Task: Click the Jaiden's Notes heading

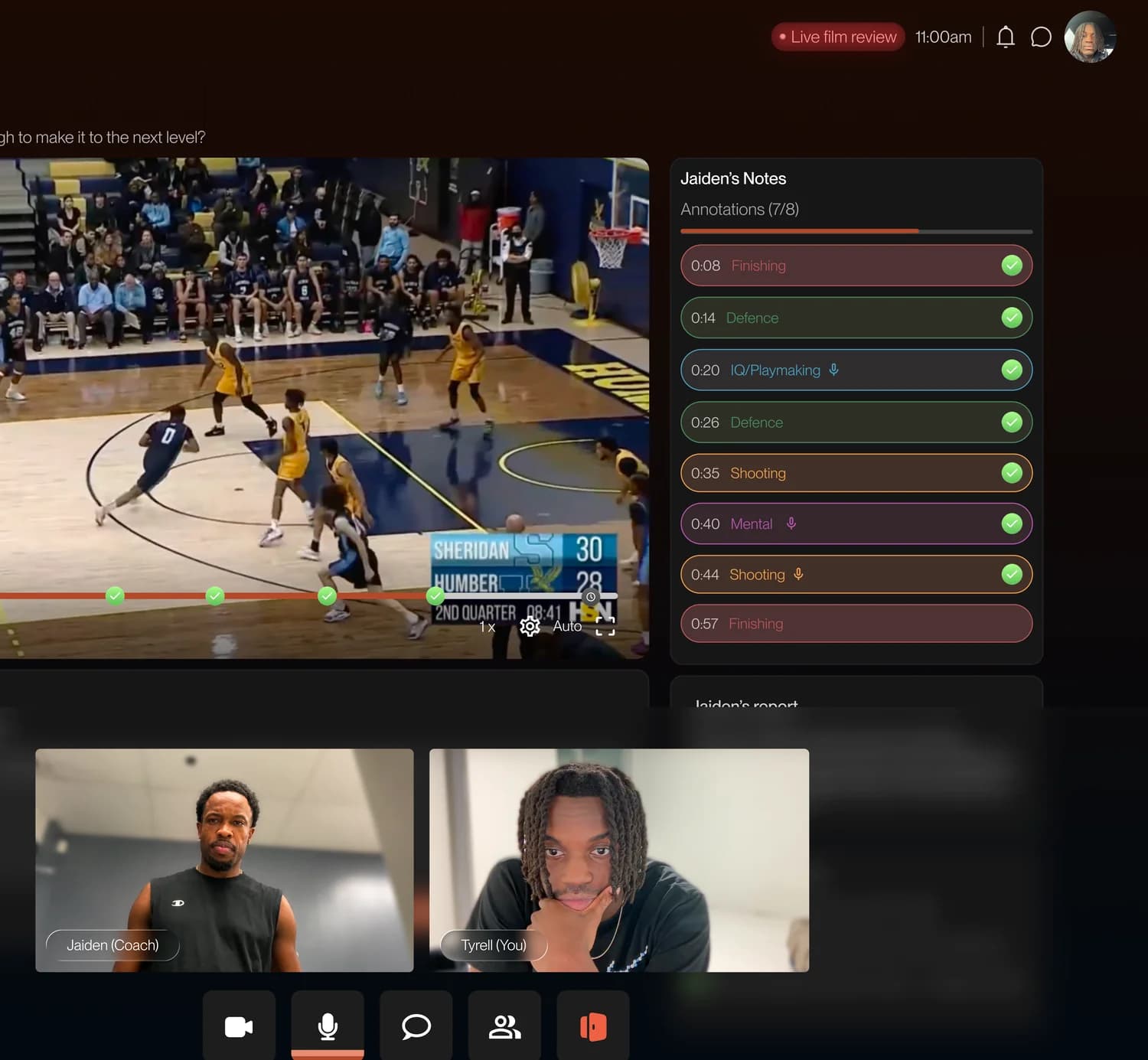Action: click(733, 178)
